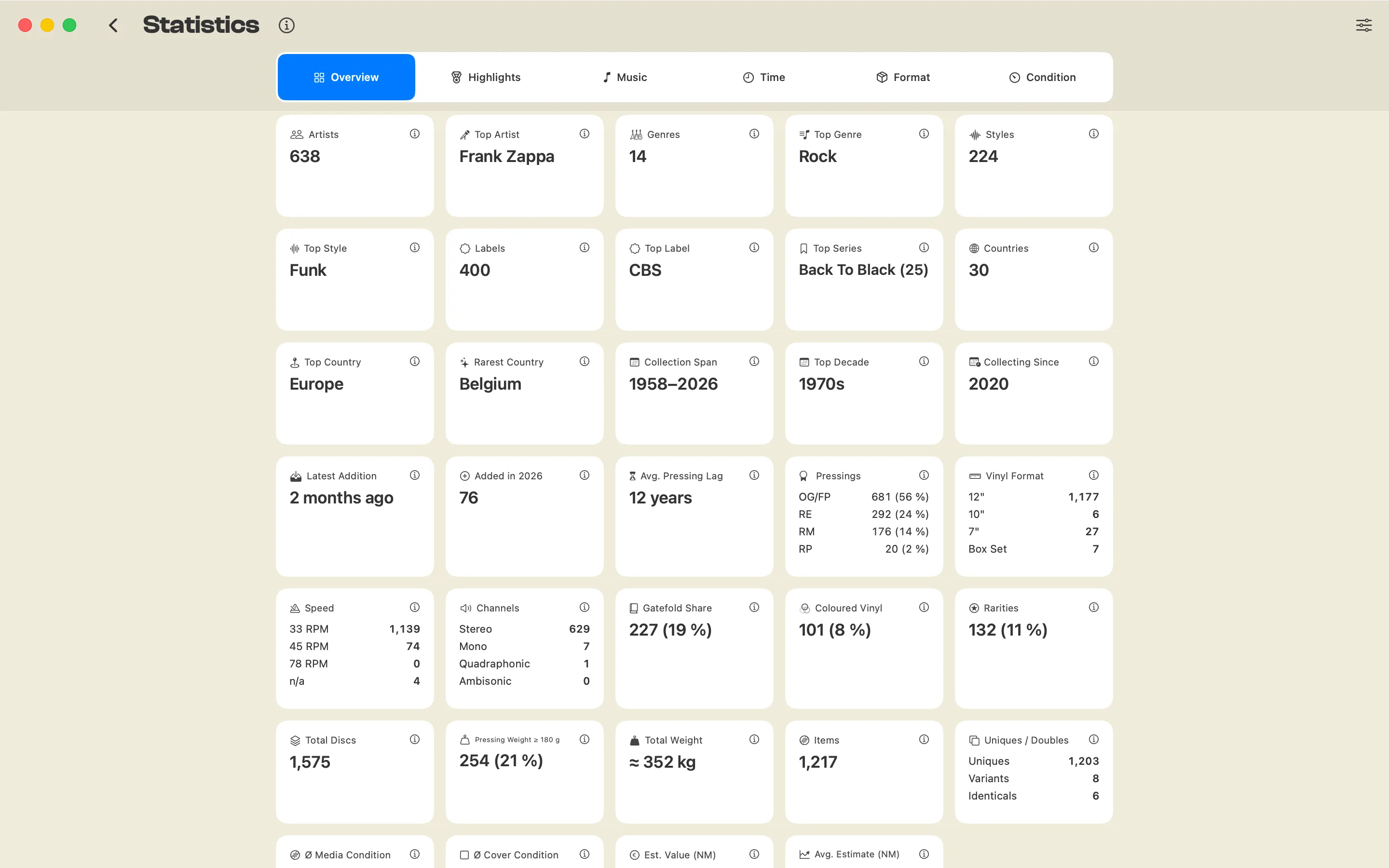1389x868 pixels.
Task: Click the Top Decade 1970s card
Action: pyautogui.click(x=864, y=393)
